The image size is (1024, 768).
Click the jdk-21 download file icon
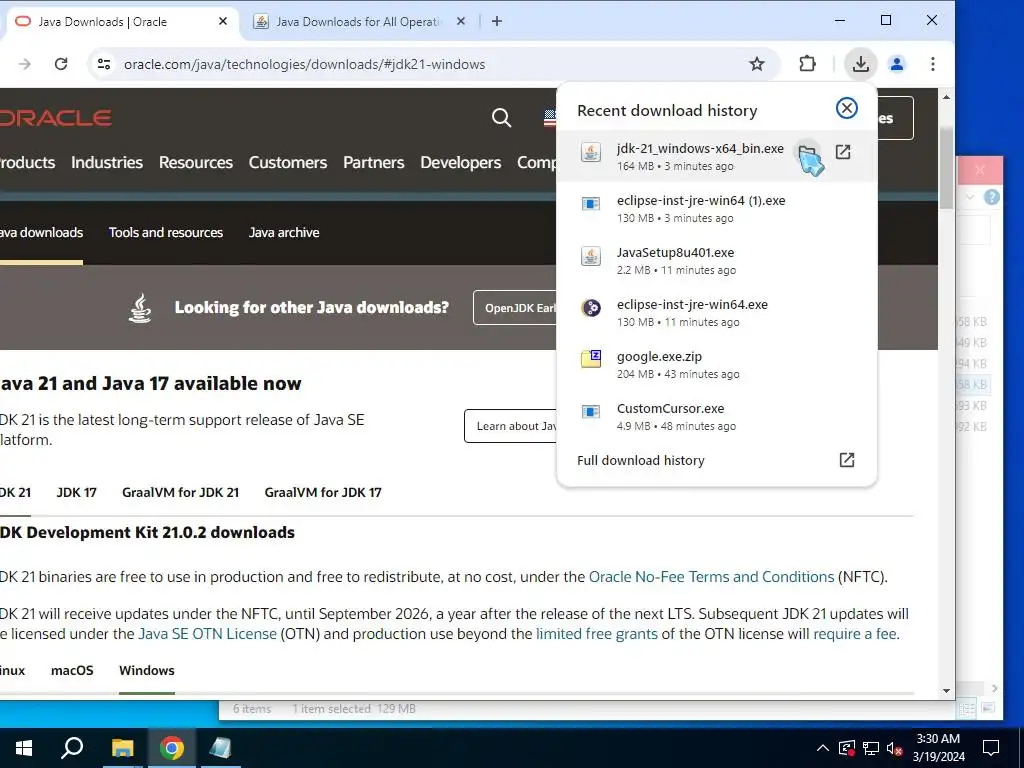click(591, 152)
